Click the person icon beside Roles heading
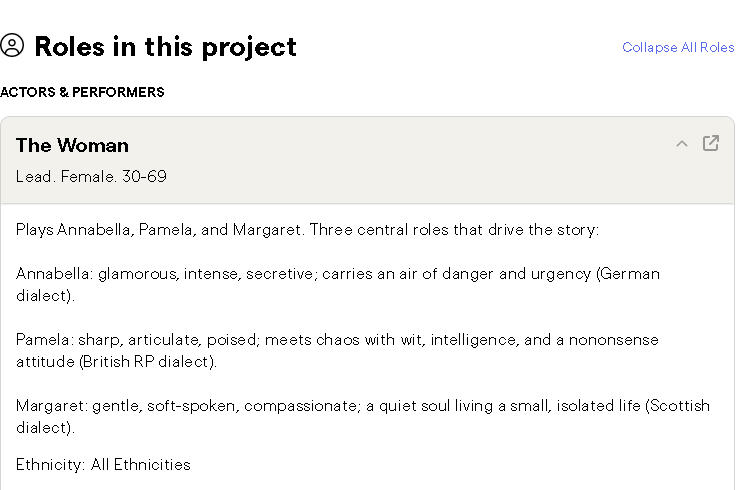736x490 pixels. click(12, 46)
